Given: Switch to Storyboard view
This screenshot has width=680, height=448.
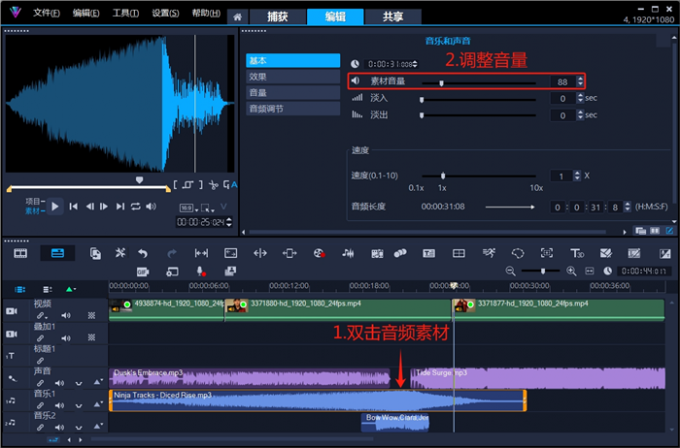Looking at the screenshot, I should 20,253.
